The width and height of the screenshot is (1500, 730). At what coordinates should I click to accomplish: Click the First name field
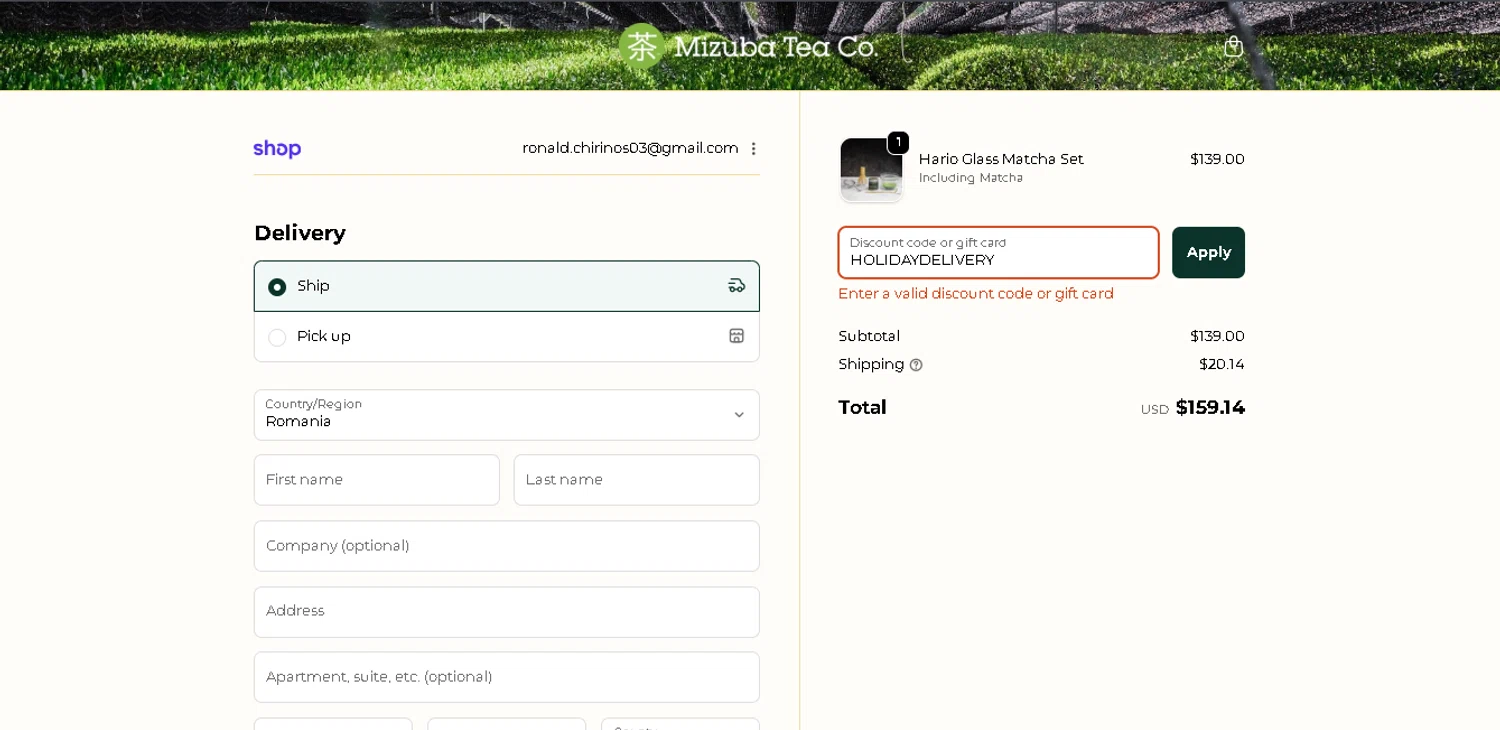pyautogui.click(x=377, y=480)
